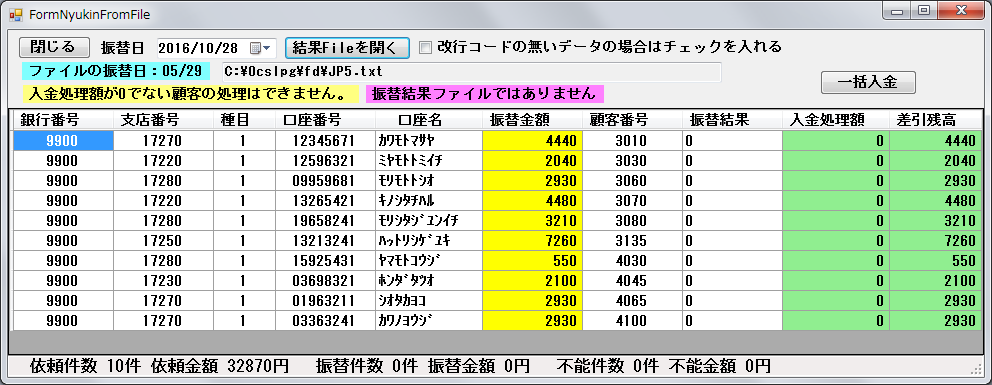
Task: Select account number cell 19658241
Action: coord(325,221)
